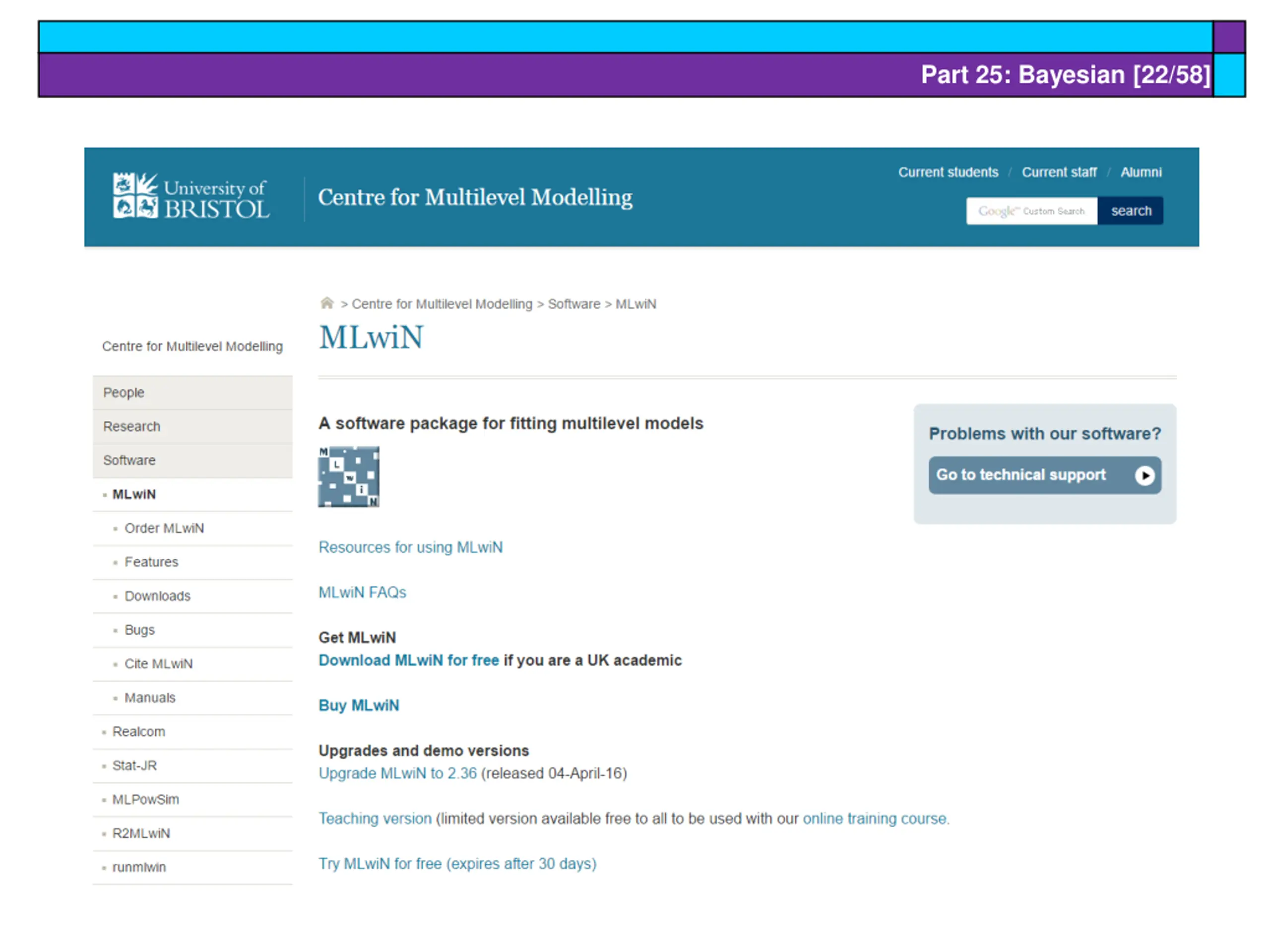The height and width of the screenshot is (952, 1270).
Task: Select Software in the breadcrumb
Action: tap(573, 304)
